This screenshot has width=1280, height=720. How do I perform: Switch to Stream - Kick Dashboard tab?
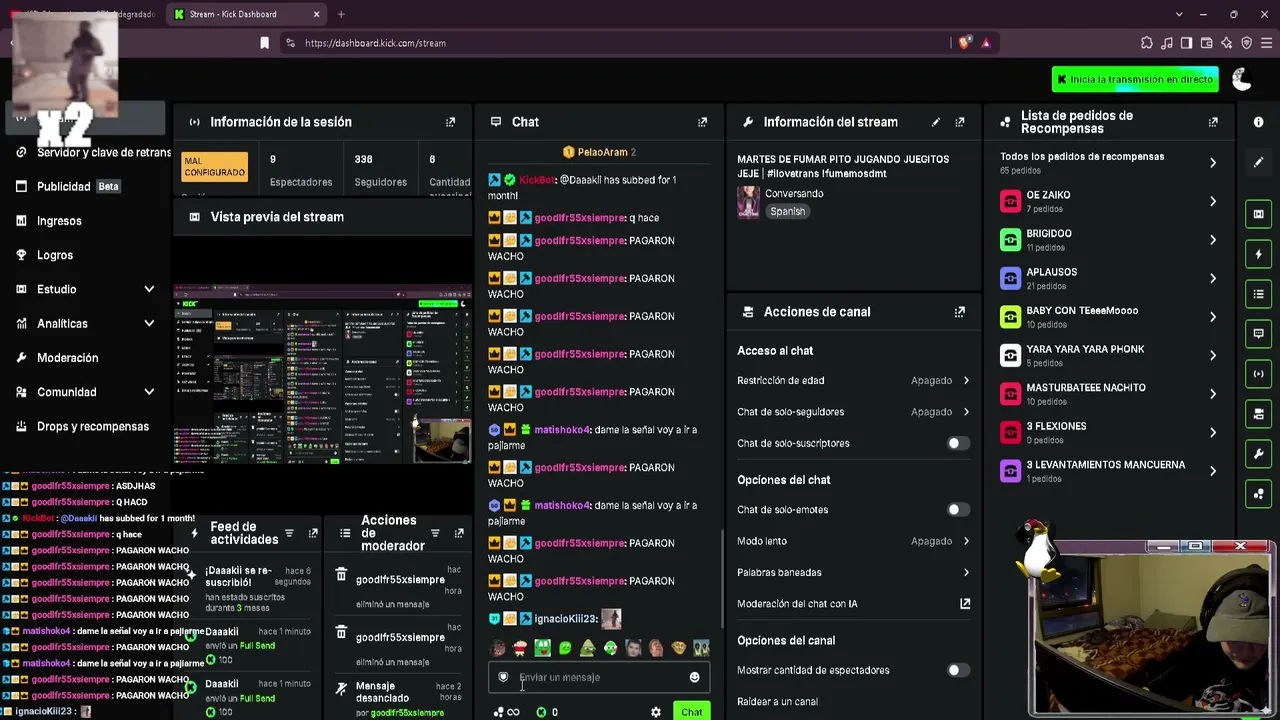pyautogui.click(x=247, y=14)
